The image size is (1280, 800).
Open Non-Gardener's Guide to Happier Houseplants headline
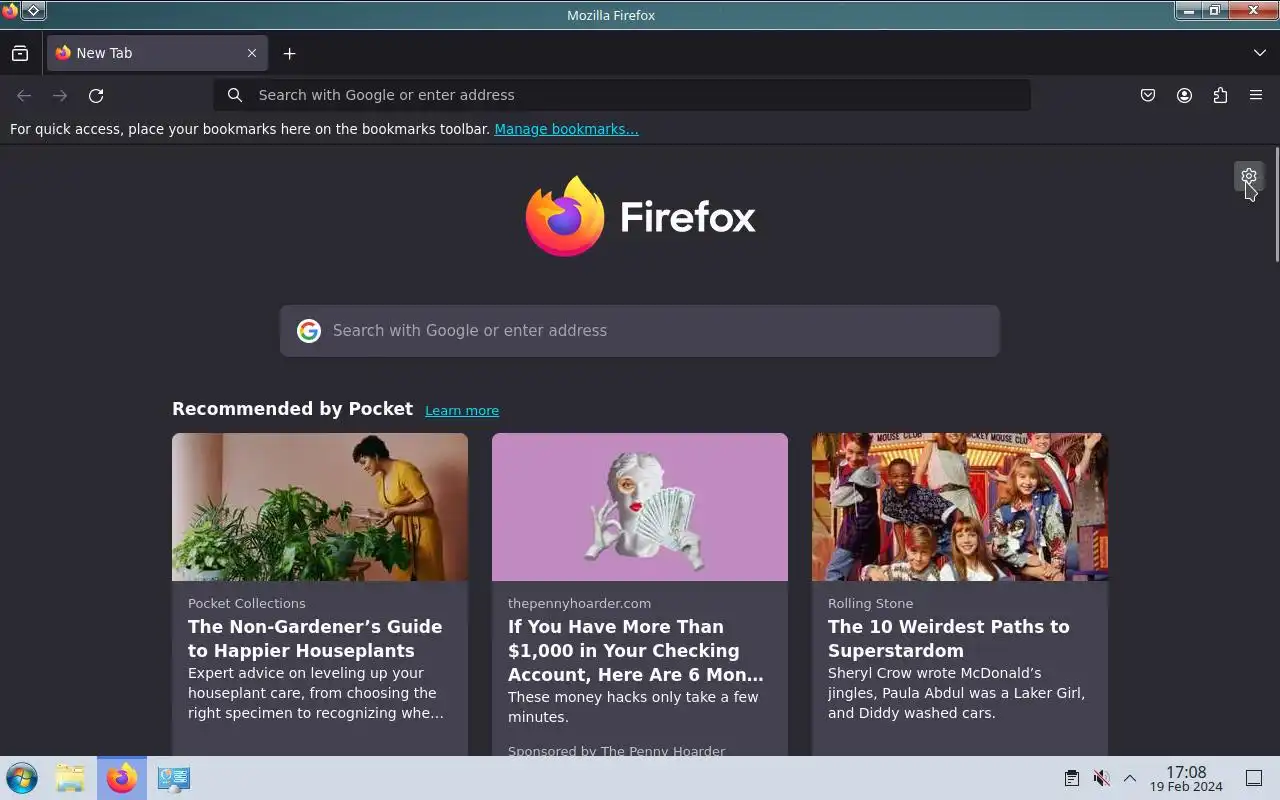coord(315,638)
